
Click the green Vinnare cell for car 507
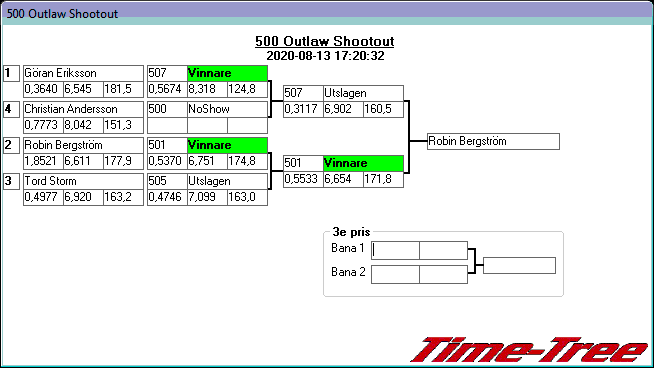[227, 73]
